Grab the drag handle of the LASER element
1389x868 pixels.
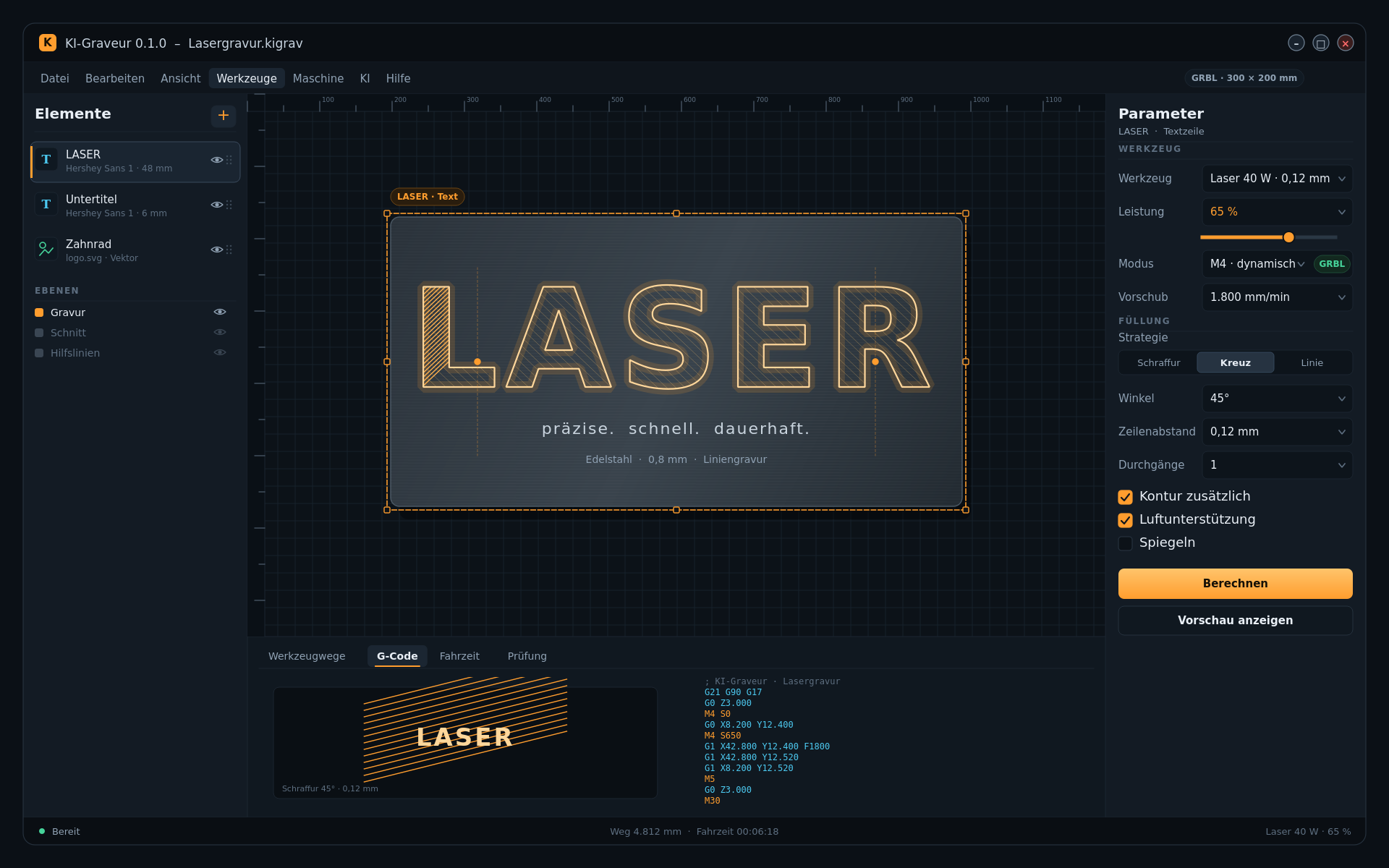click(229, 161)
